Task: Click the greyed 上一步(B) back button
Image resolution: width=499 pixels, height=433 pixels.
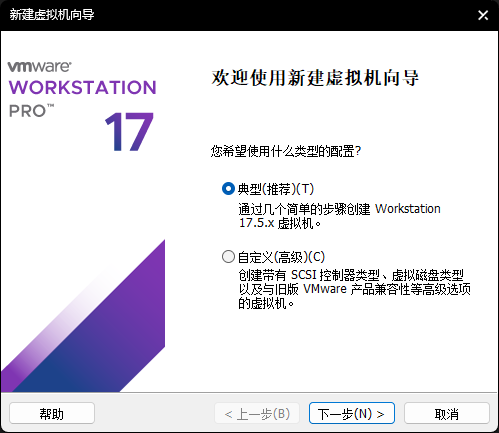Action: [257, 413]
